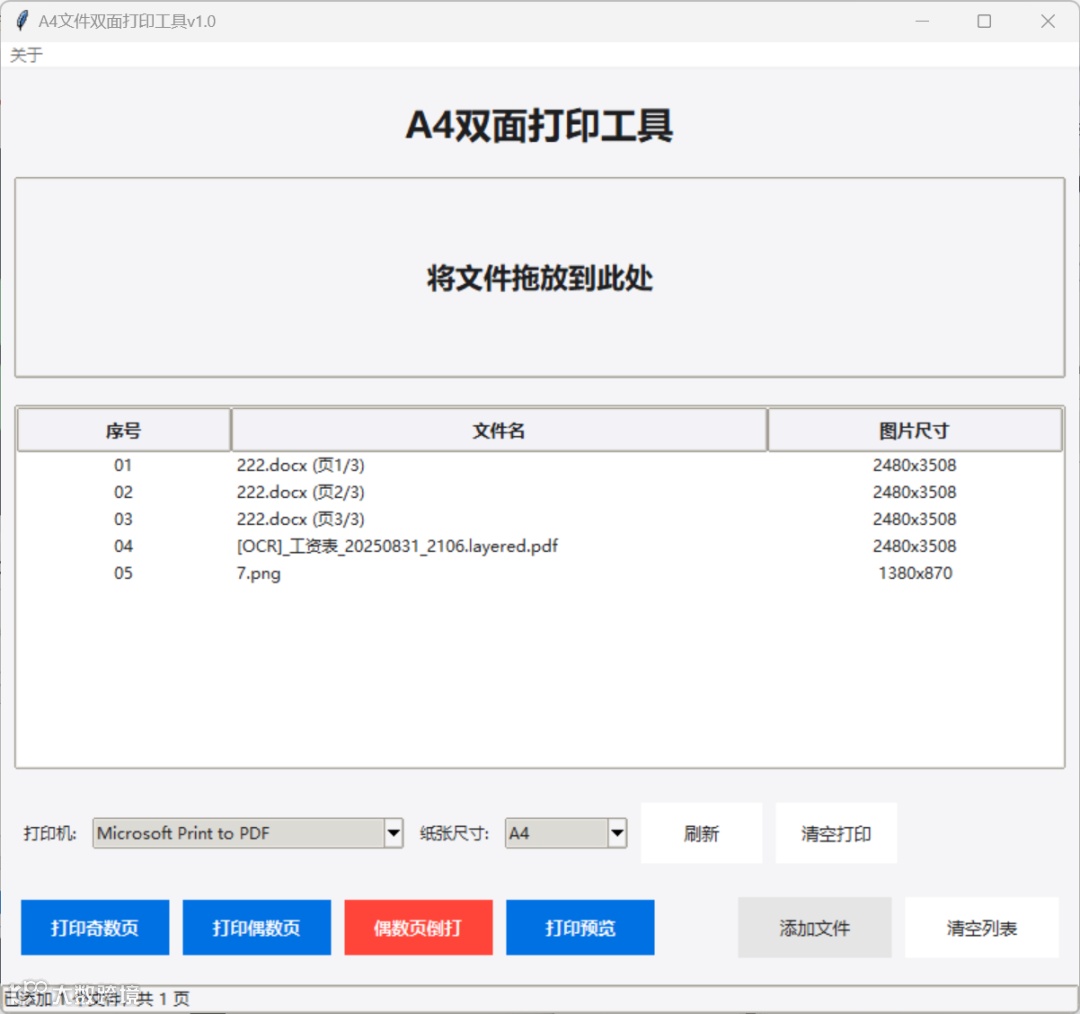Open the 关于 menu

(x=26, y=55)
